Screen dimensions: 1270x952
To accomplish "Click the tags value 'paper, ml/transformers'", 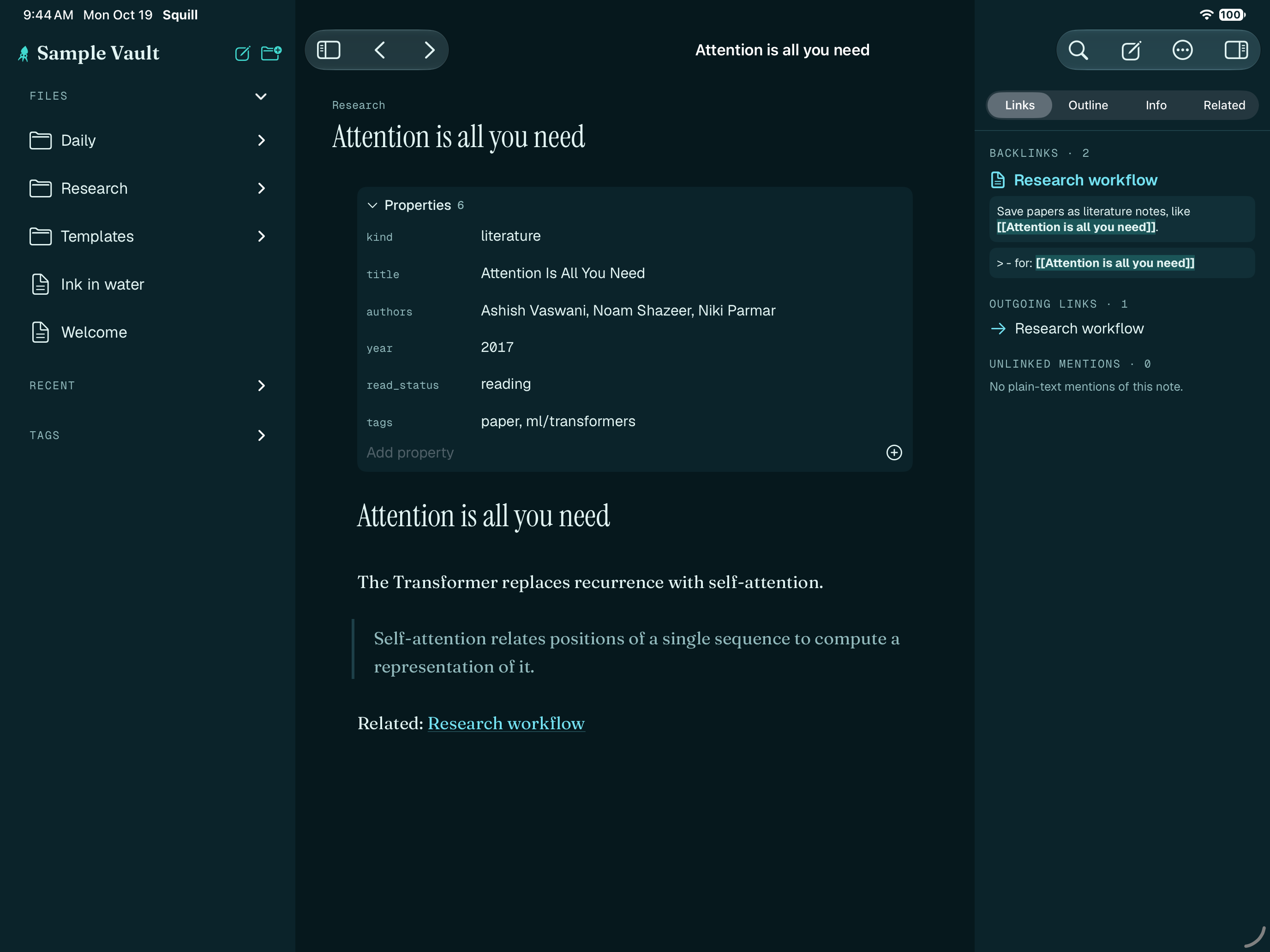I will [x=557, y=421].
